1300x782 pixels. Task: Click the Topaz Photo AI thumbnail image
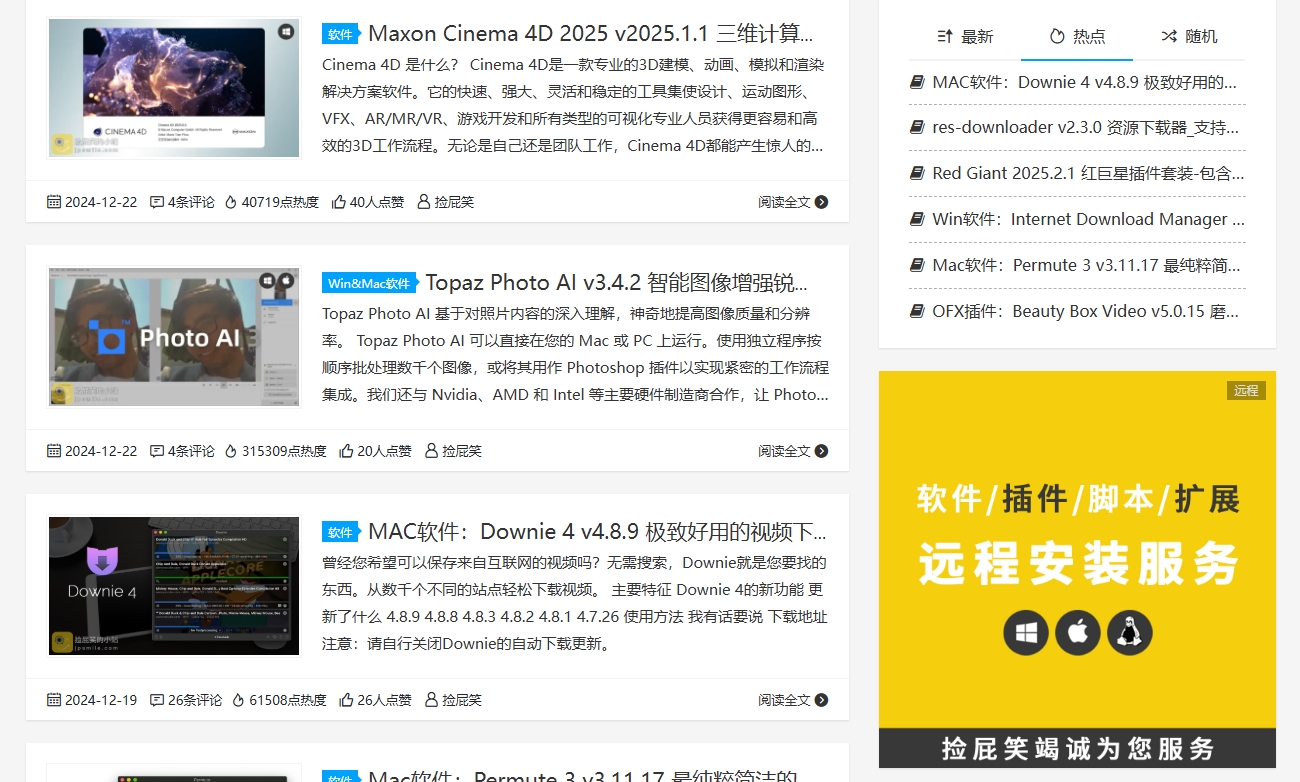(x=174, y=337)
